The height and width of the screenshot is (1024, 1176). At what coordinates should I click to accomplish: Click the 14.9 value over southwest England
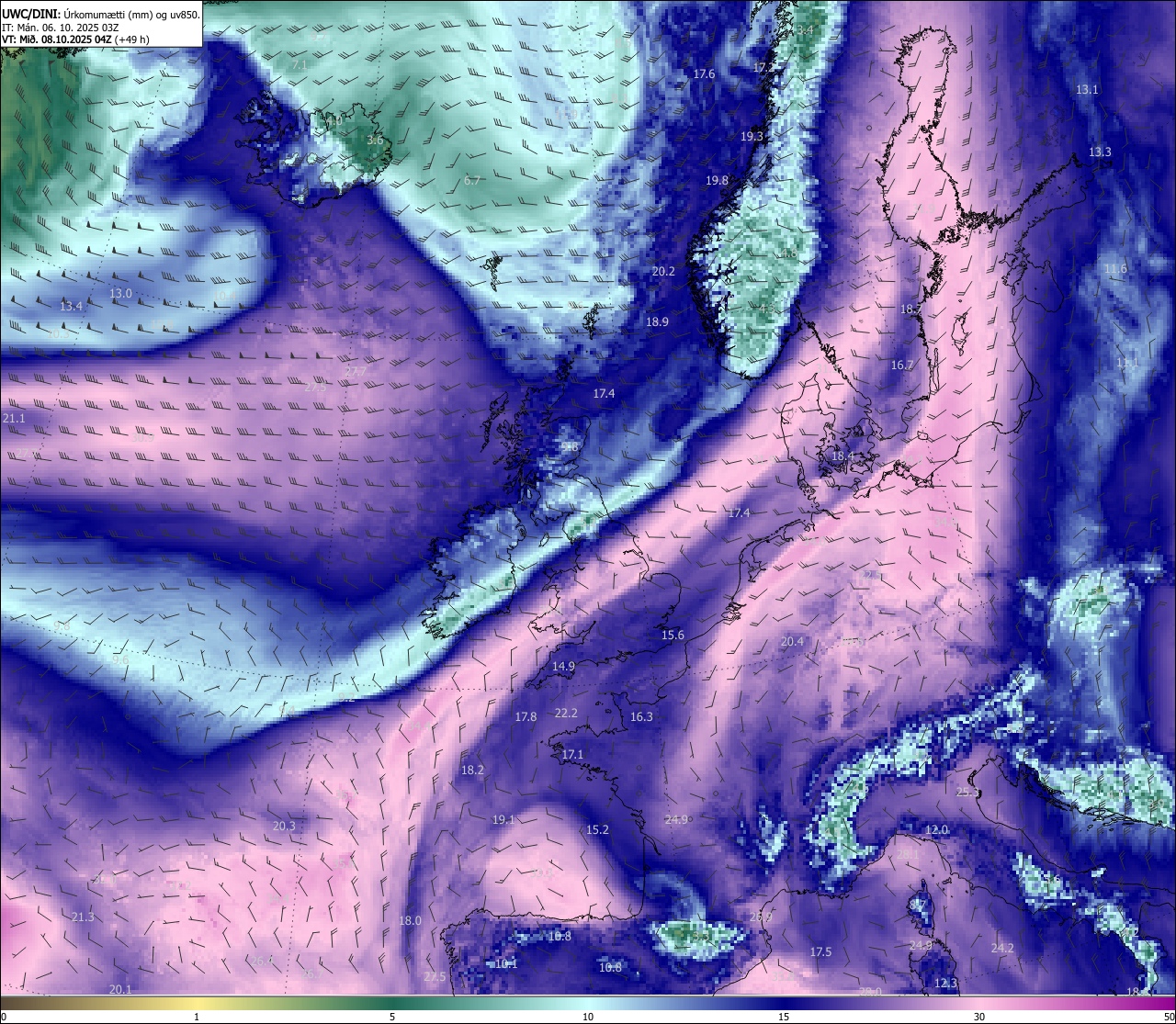tap(563, 666)
